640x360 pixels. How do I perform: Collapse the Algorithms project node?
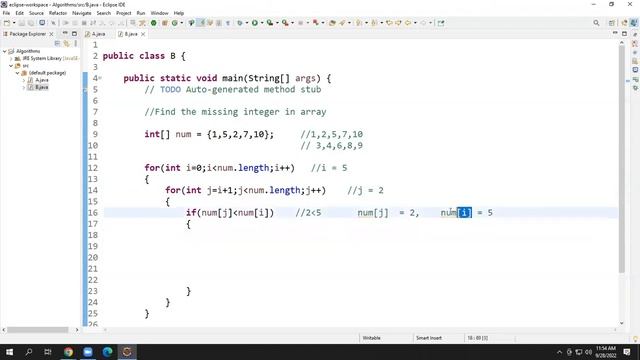[x=4, y=51]
